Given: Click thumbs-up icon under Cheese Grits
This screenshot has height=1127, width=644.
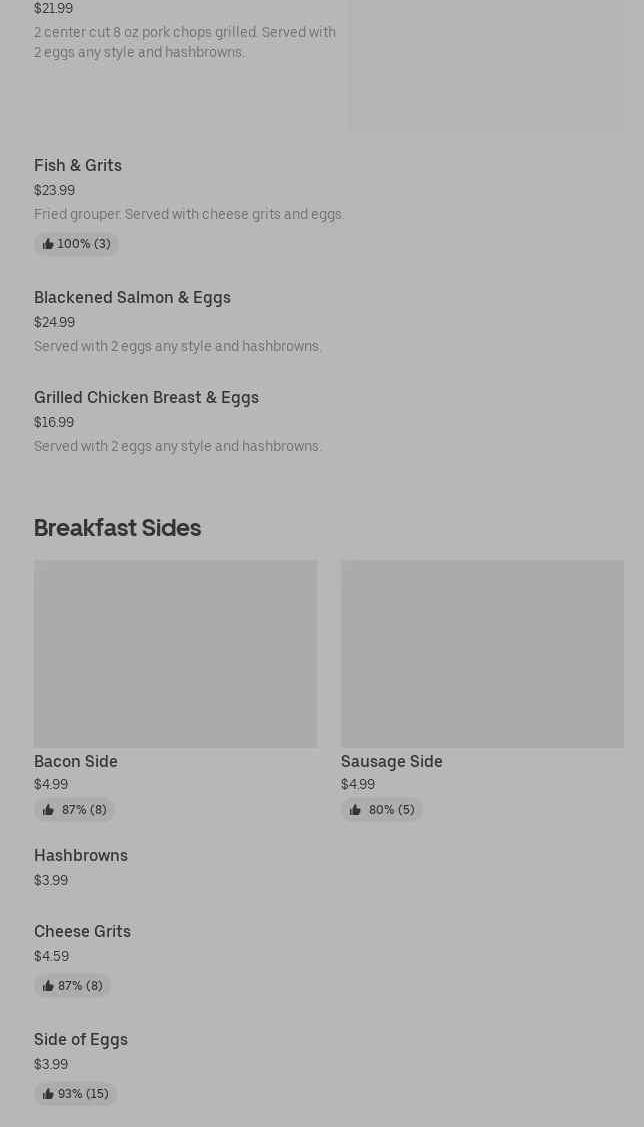Looking at the screenshot, I should click(x=48, y=986).
